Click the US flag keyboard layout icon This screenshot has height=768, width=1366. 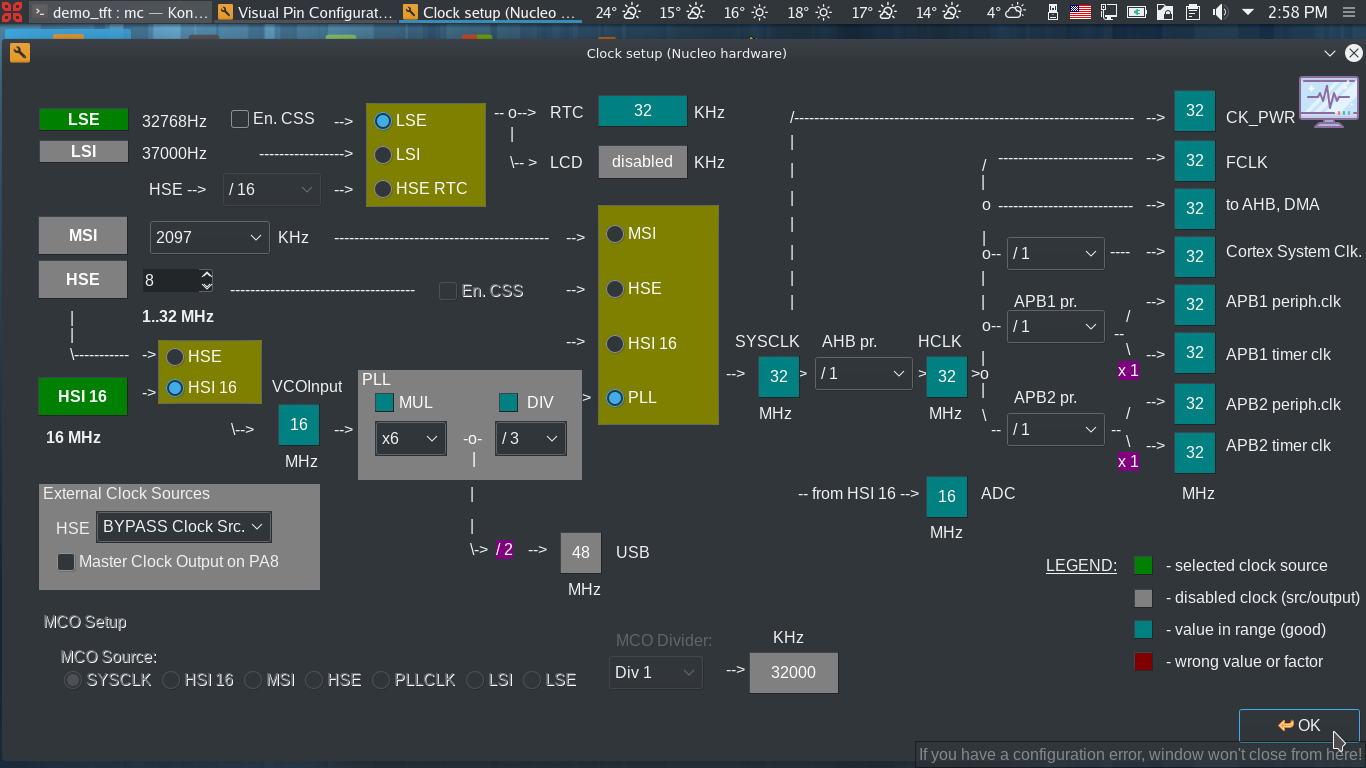[1080, 12]
